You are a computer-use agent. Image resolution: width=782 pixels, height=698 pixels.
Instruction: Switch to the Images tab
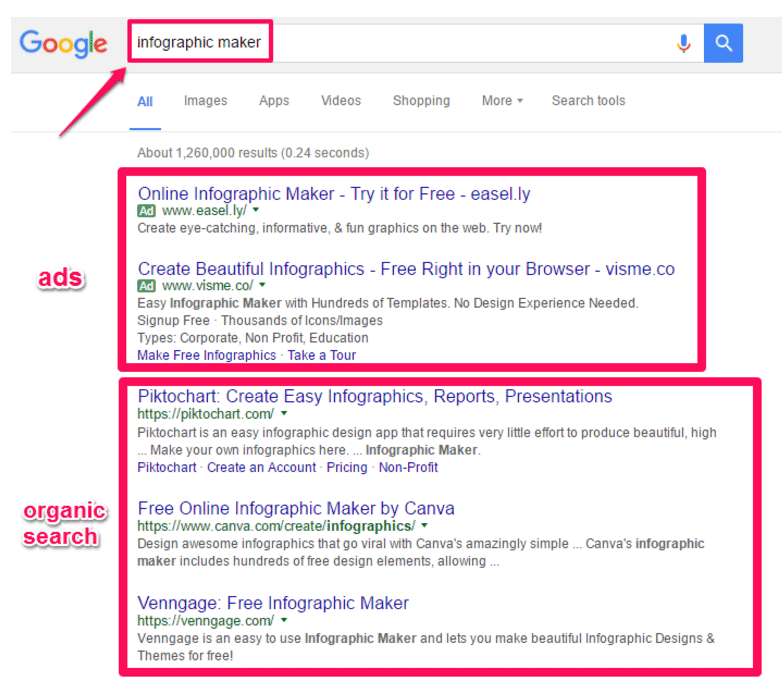point(205,101)
